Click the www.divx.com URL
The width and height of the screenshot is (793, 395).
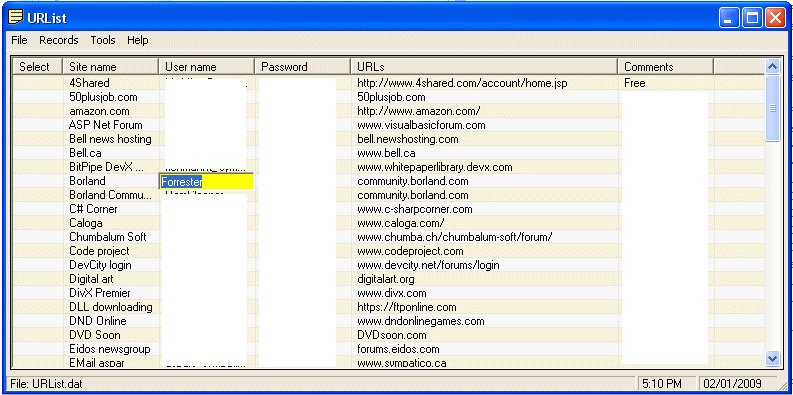[391, 293]
